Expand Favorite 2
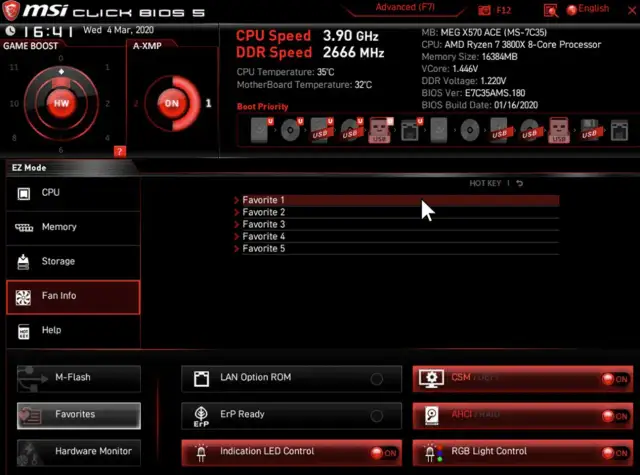This screenshot has height=475, width=640. [x=396, y=212]
